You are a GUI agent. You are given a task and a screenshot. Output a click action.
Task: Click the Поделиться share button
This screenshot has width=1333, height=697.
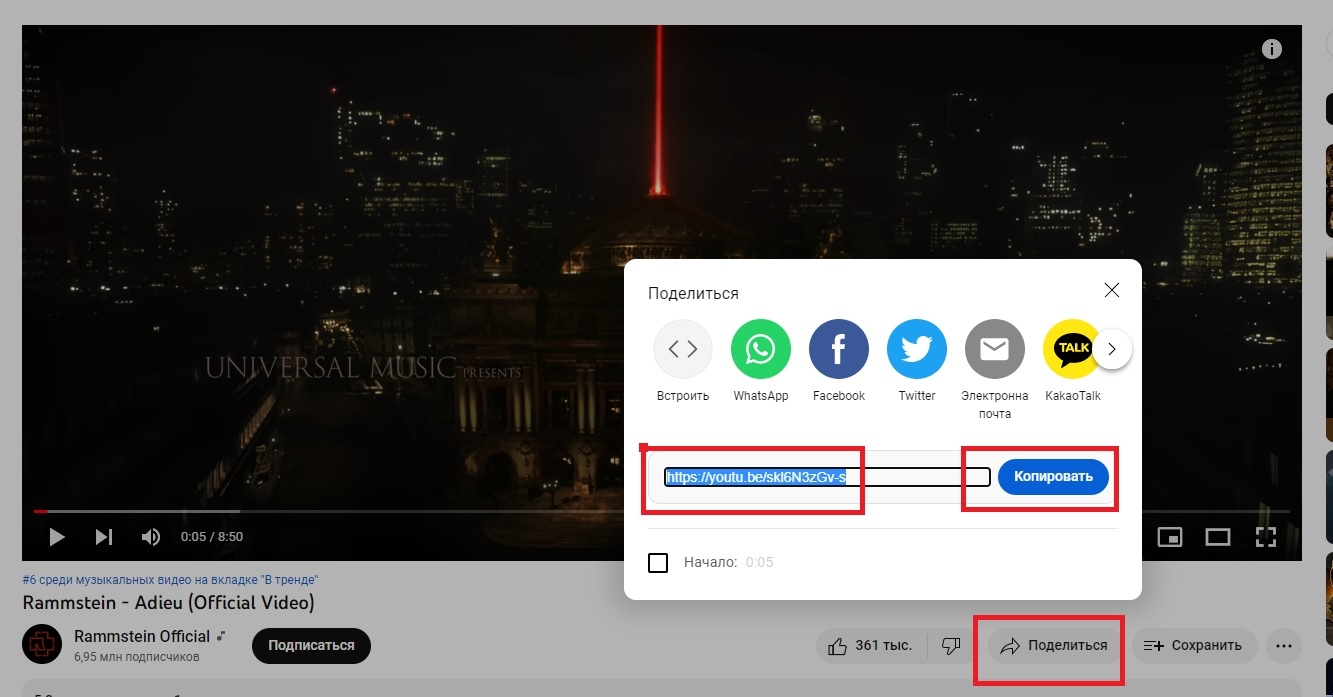coord(1055,646)
